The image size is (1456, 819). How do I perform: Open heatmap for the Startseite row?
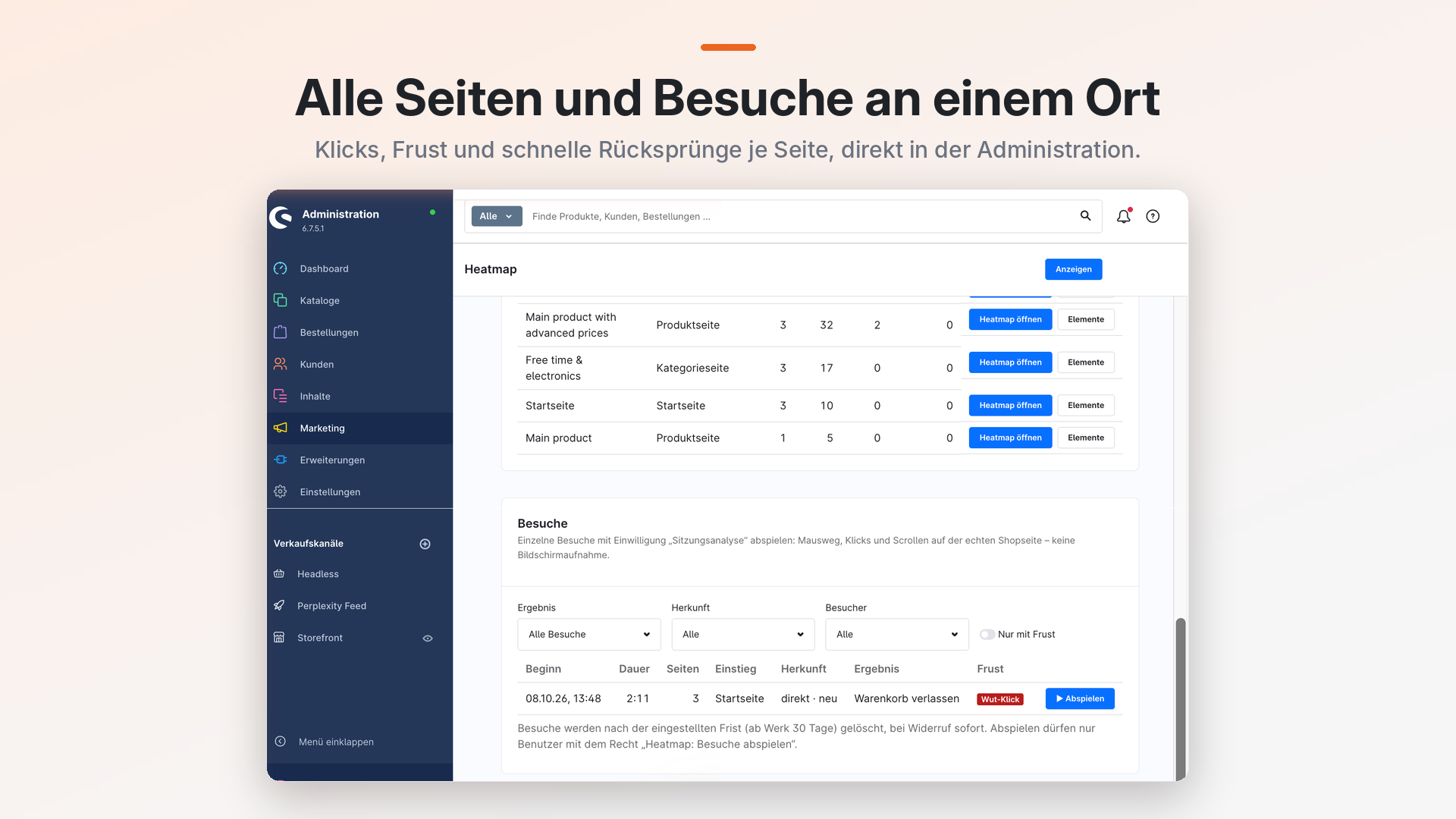[1010, 406]
